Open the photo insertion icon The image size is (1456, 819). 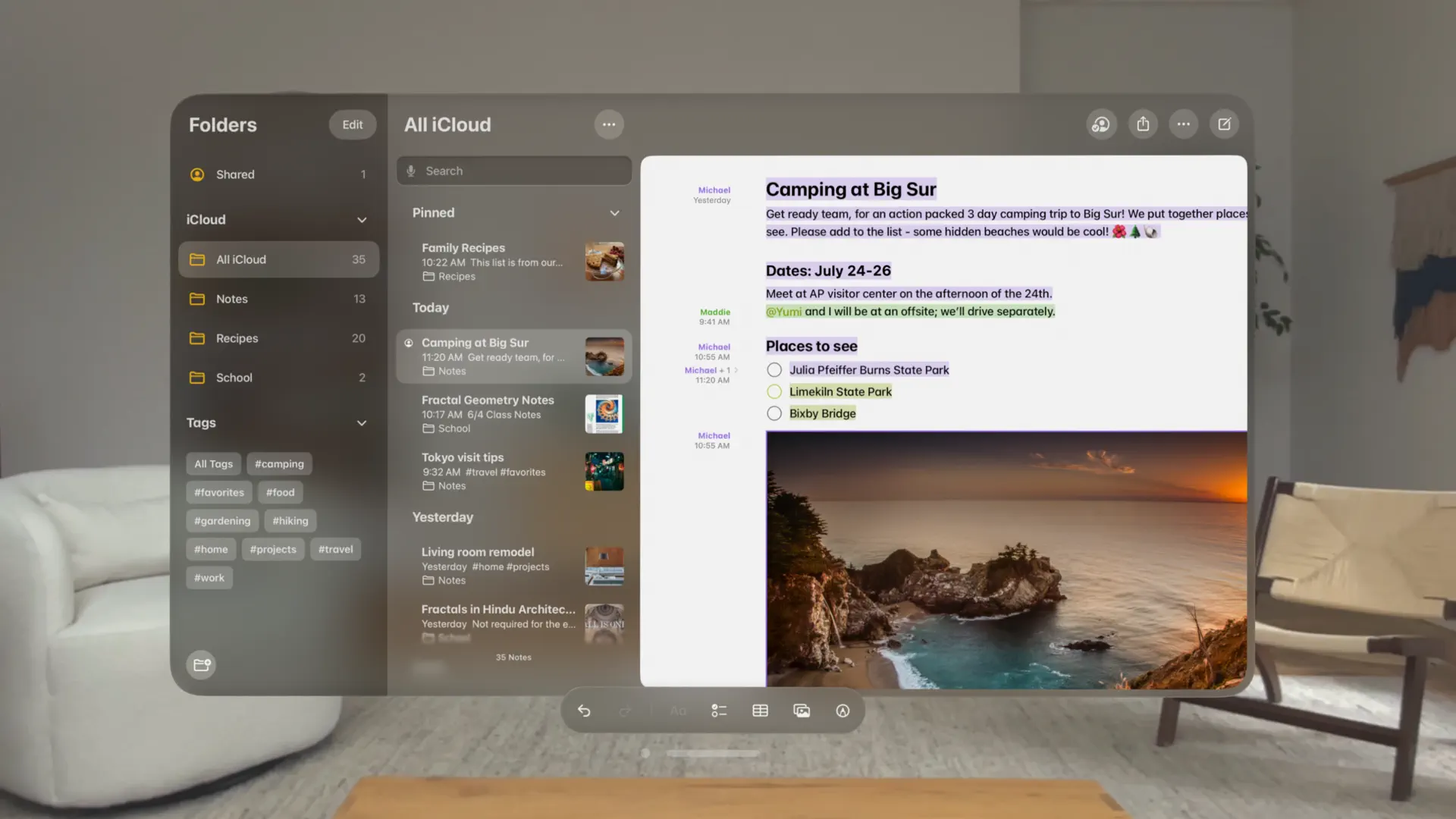click(x=801, y=711)
